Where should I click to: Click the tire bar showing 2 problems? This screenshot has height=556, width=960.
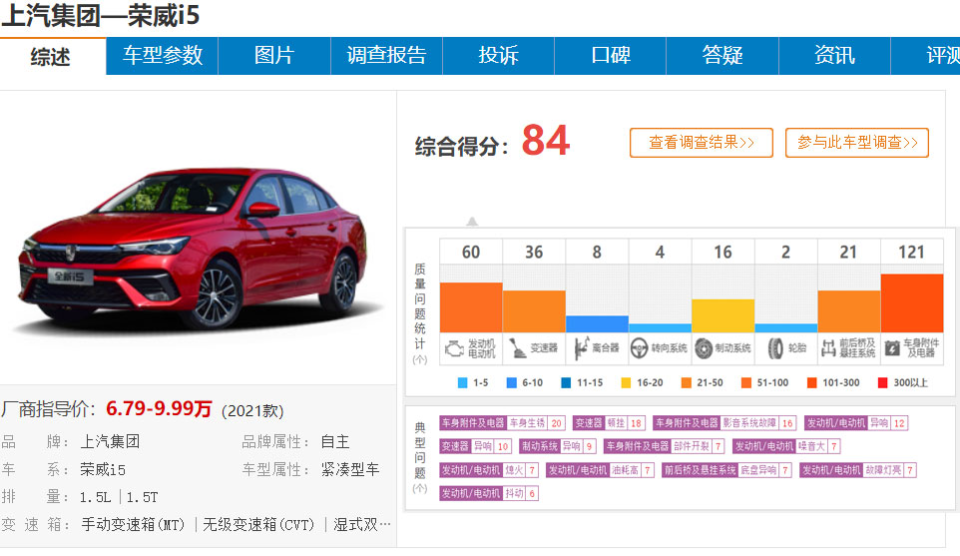pos(786,328)
